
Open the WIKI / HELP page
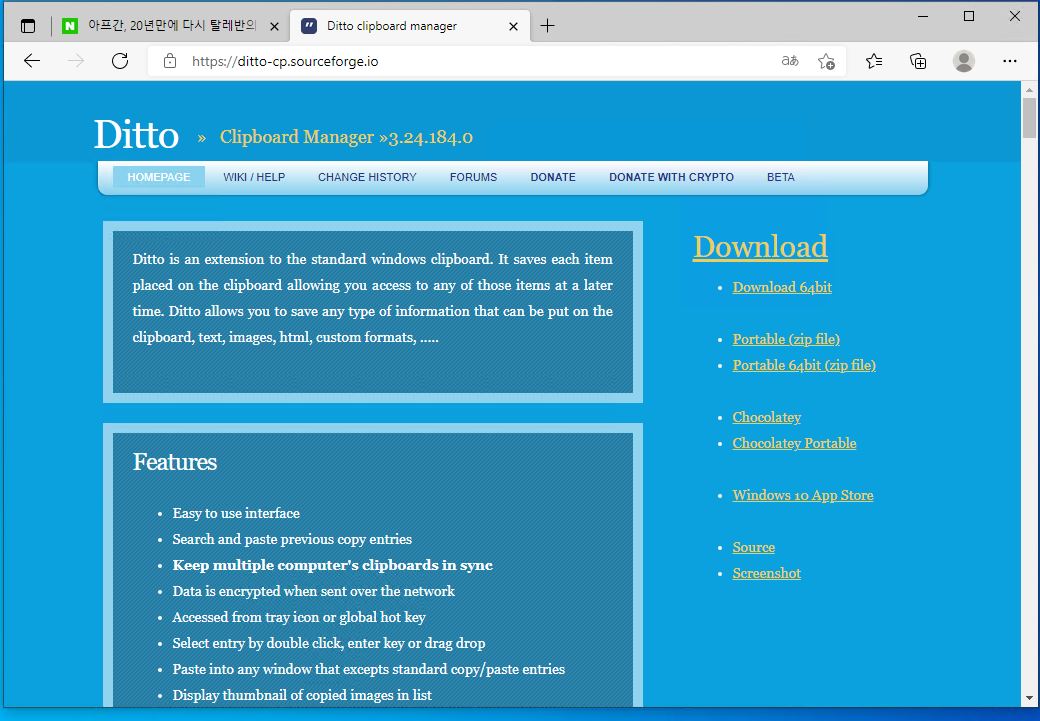(254, 177)
